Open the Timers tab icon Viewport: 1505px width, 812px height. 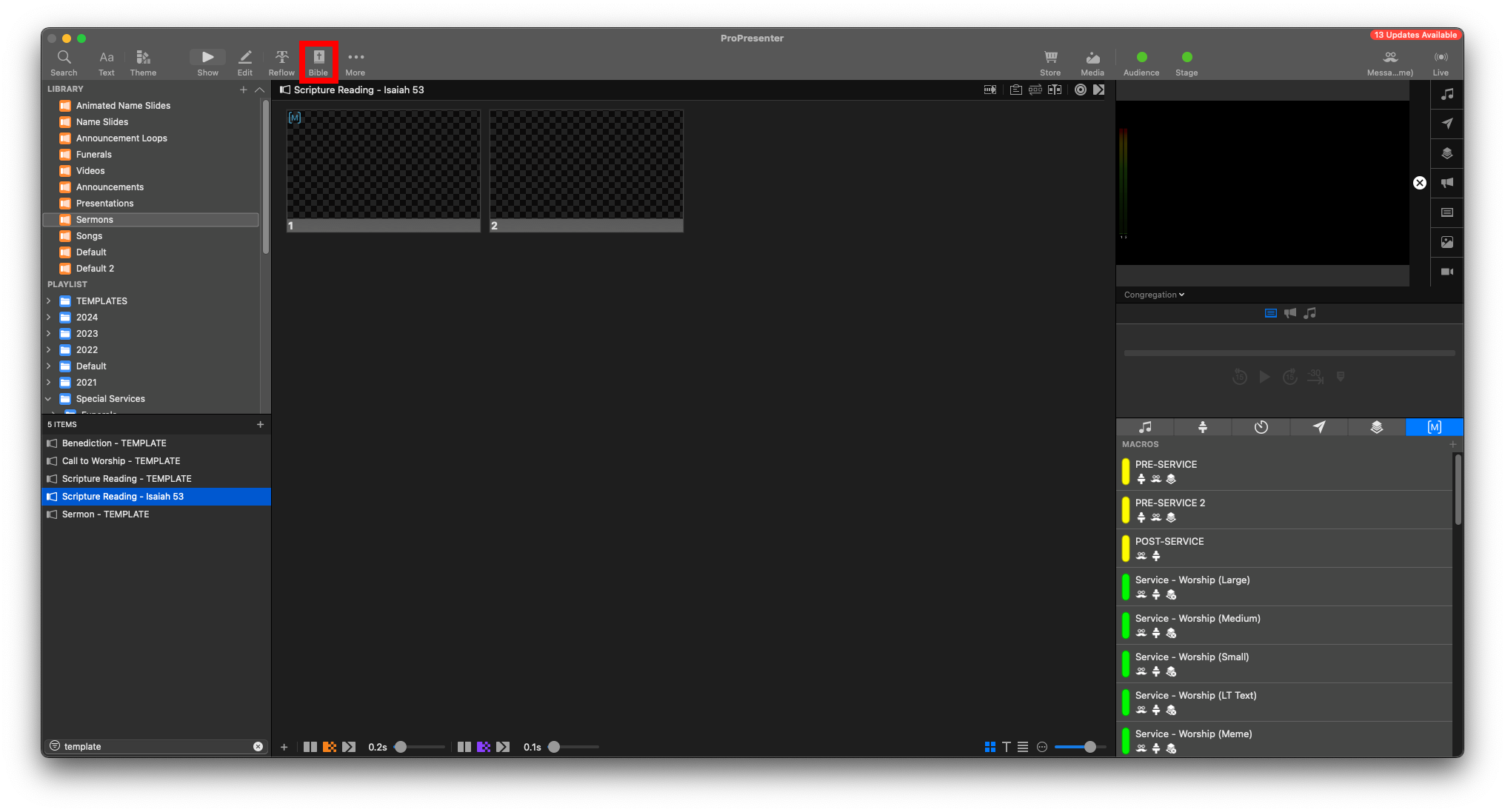pos(1261,427)
